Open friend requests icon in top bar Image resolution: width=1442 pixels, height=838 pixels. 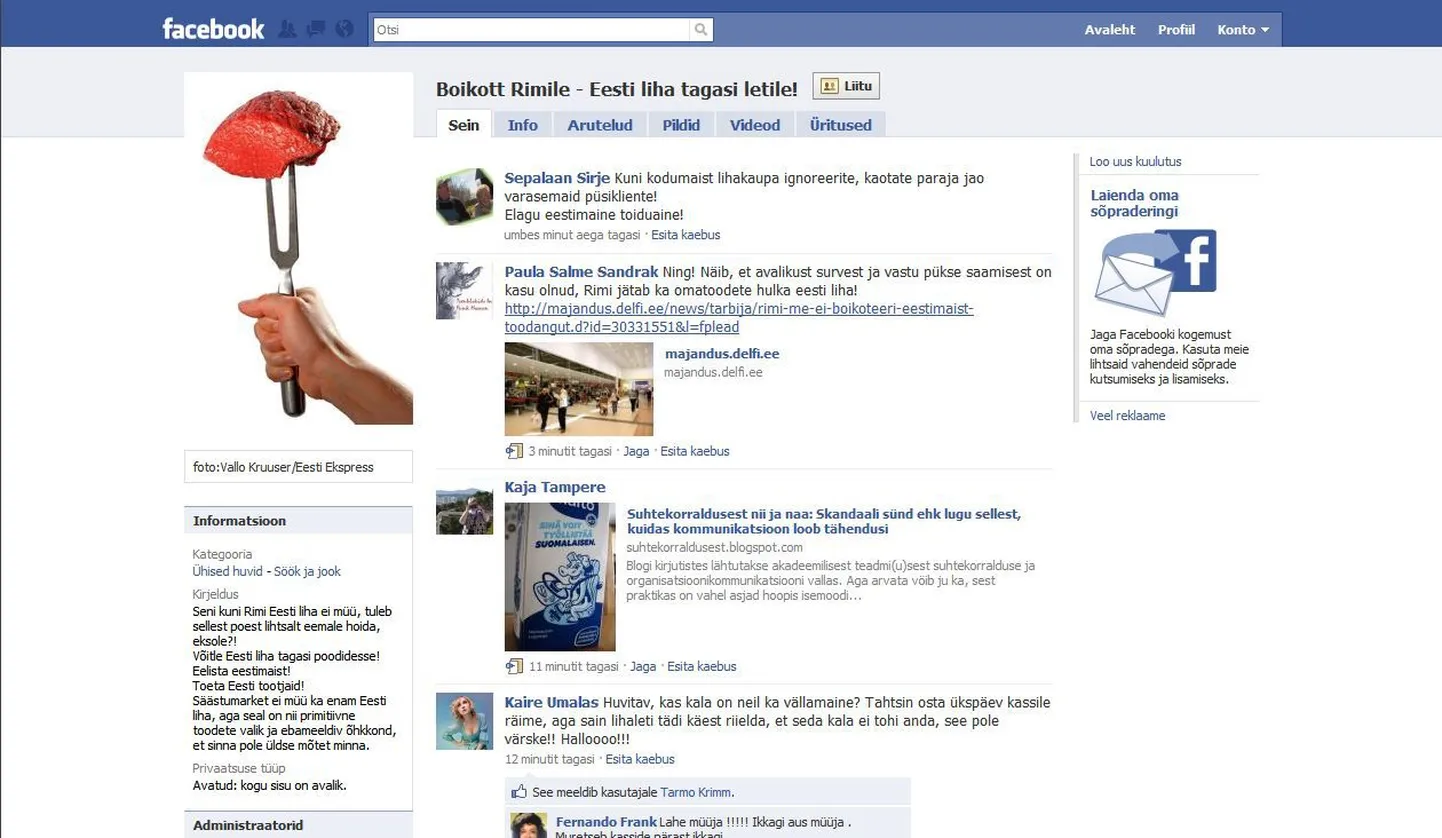(x=287, y=29)
